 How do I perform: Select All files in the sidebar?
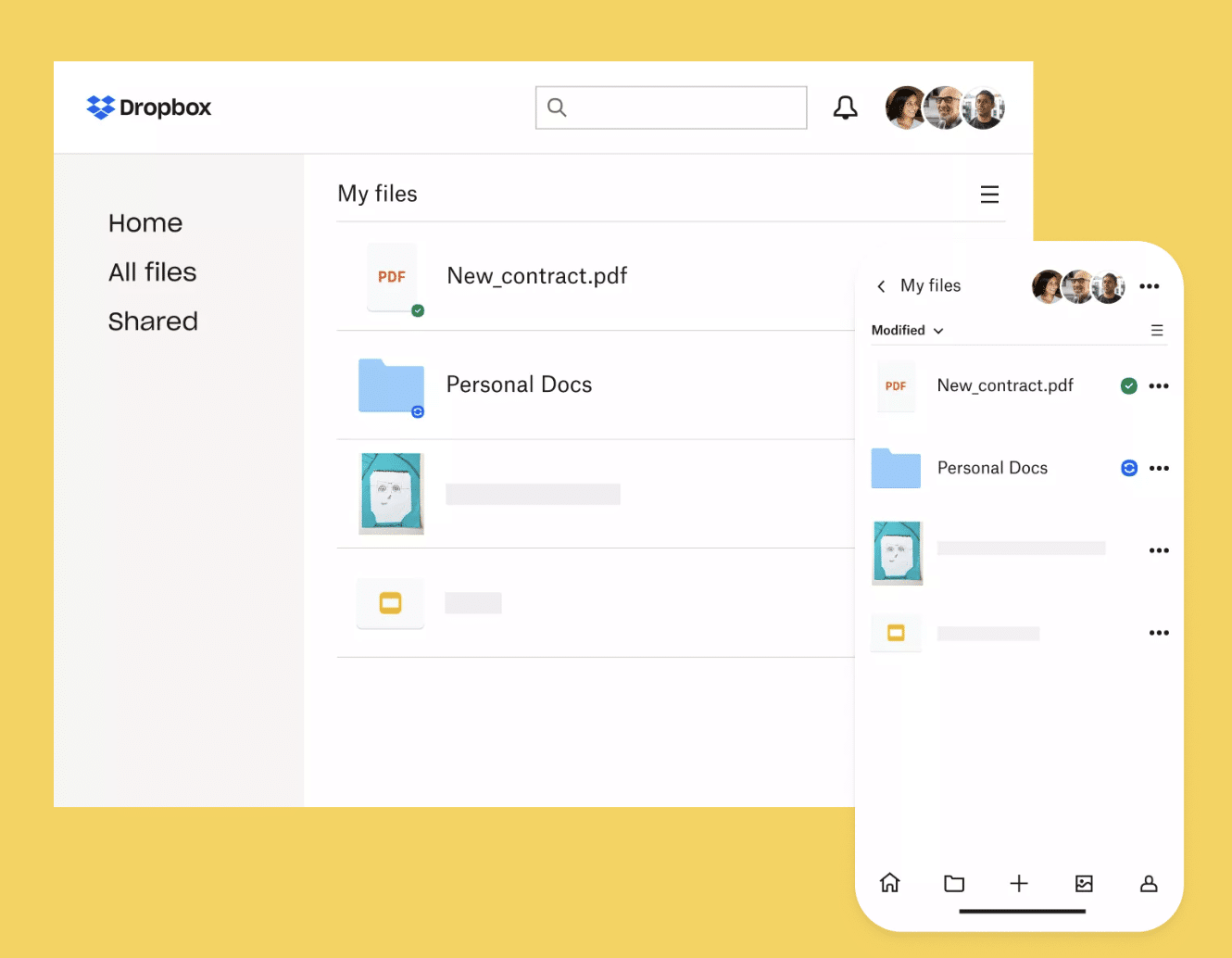153,272
